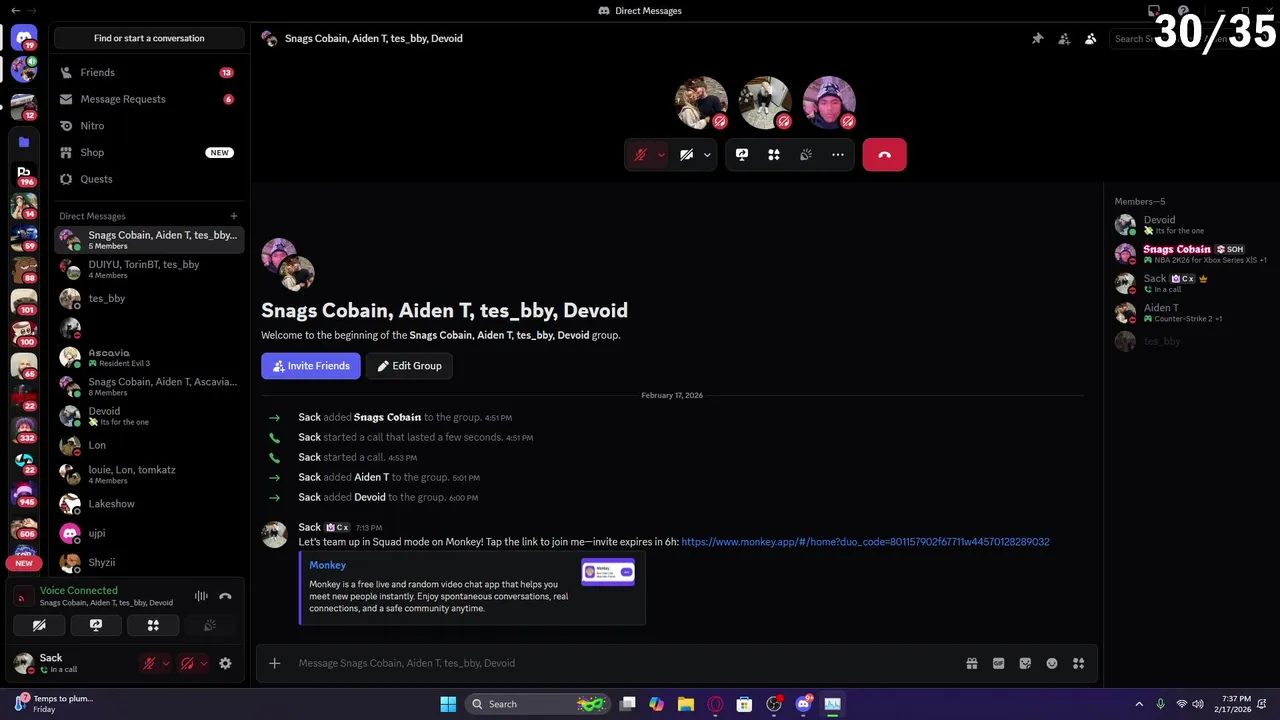The height and width of the screenshot is (720, 1280).
Task: Share screen from Voice Connected panel
Action: (96, 625)
